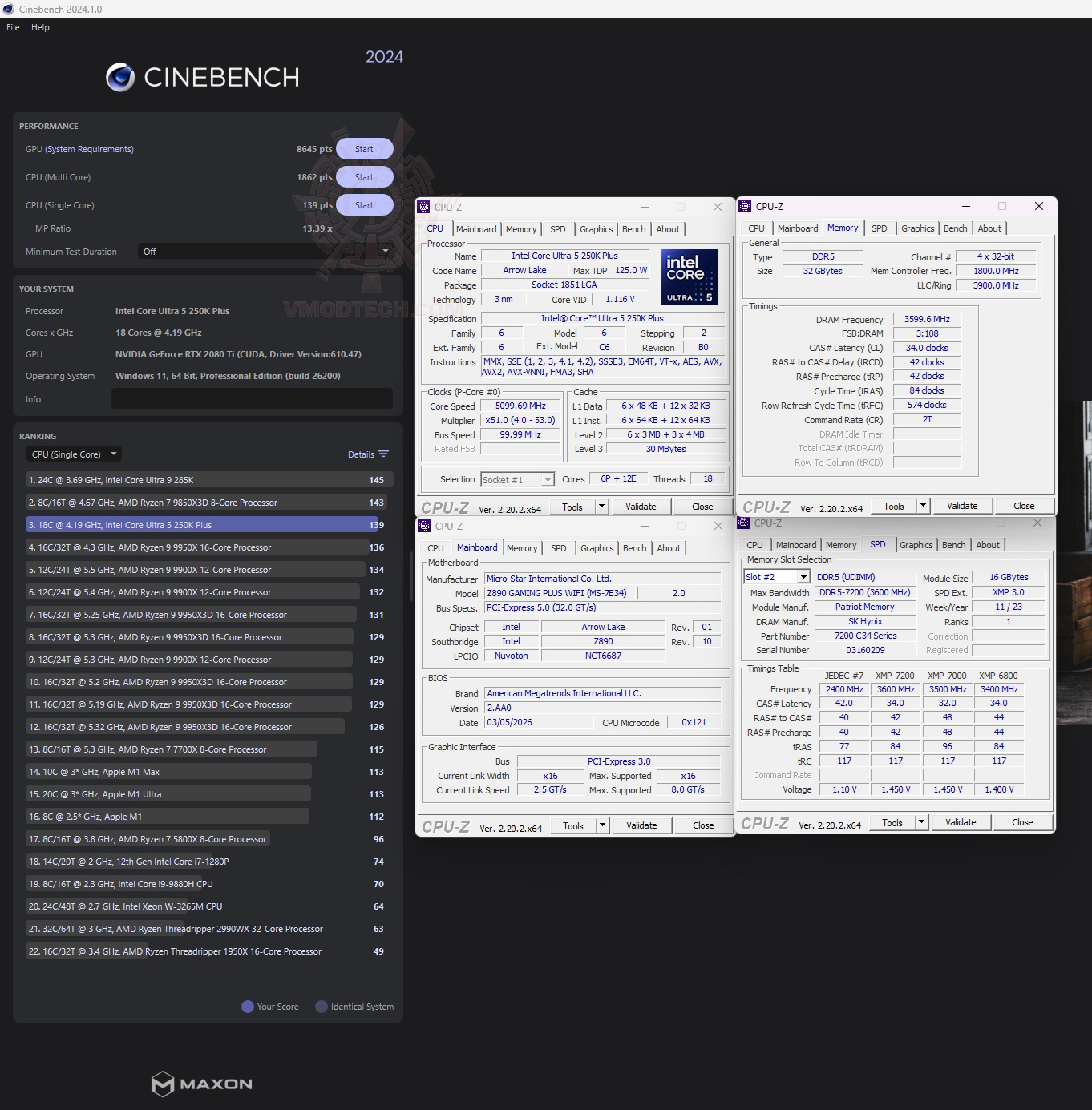Switch to the Bench tab in the CPU tab window

coord(634,229)
